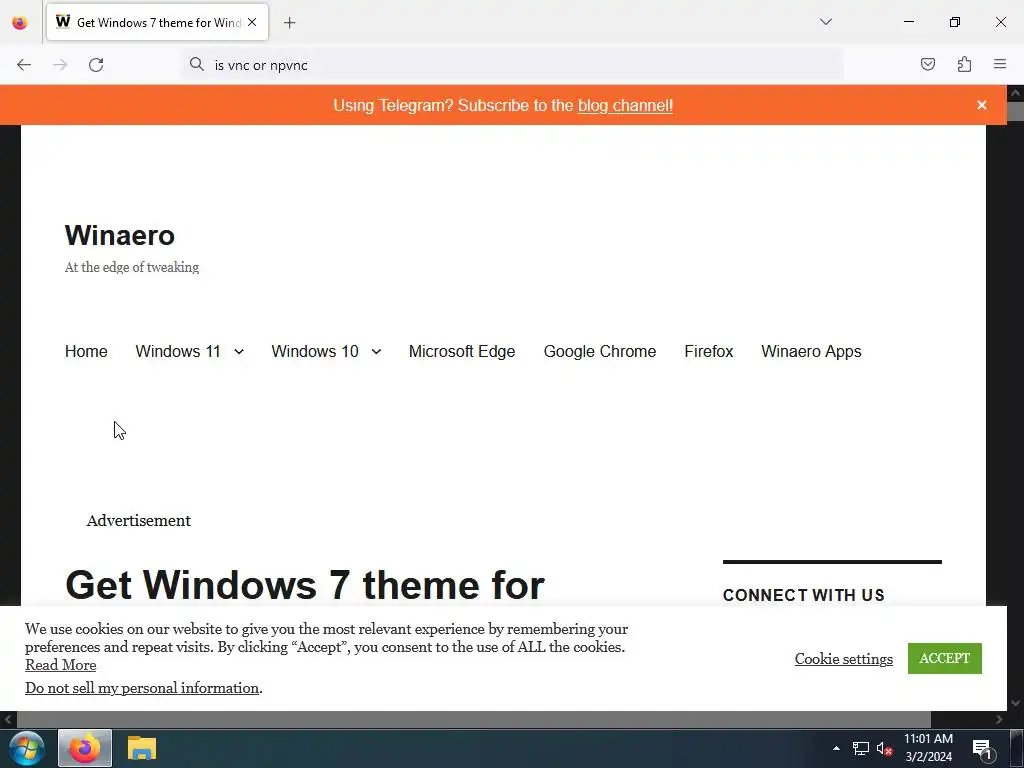Reload the current page
This screenshot has width=1024, height=768.
(96, 65)
